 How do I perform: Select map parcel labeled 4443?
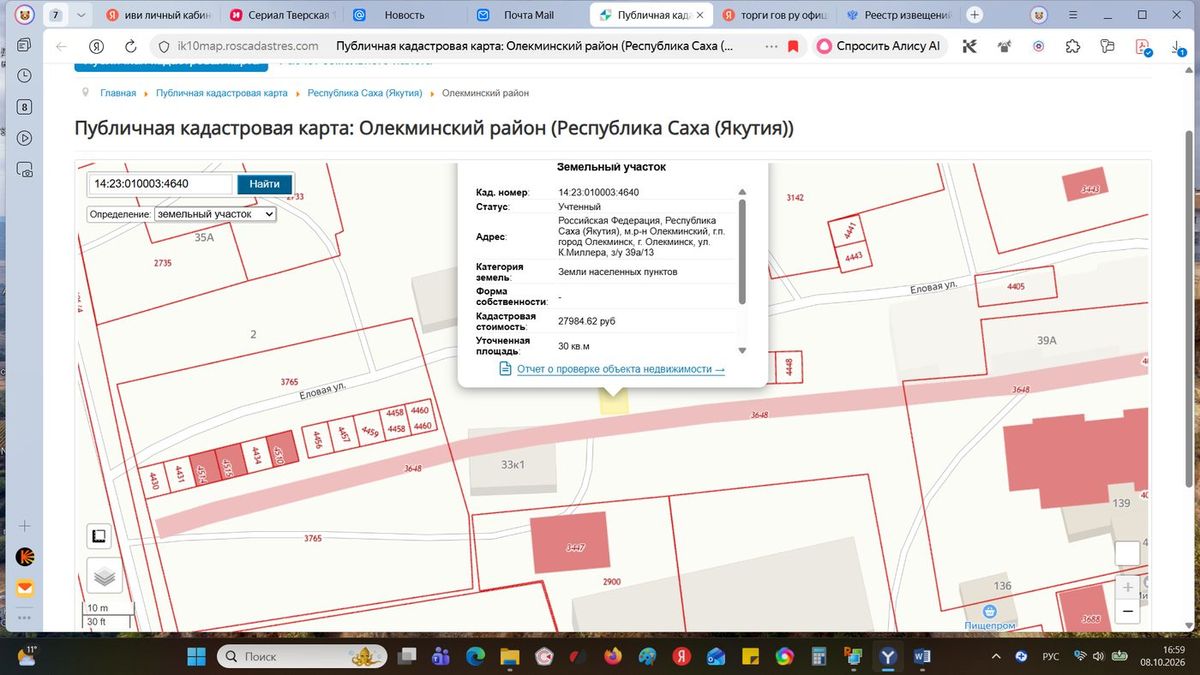(853, 257)
